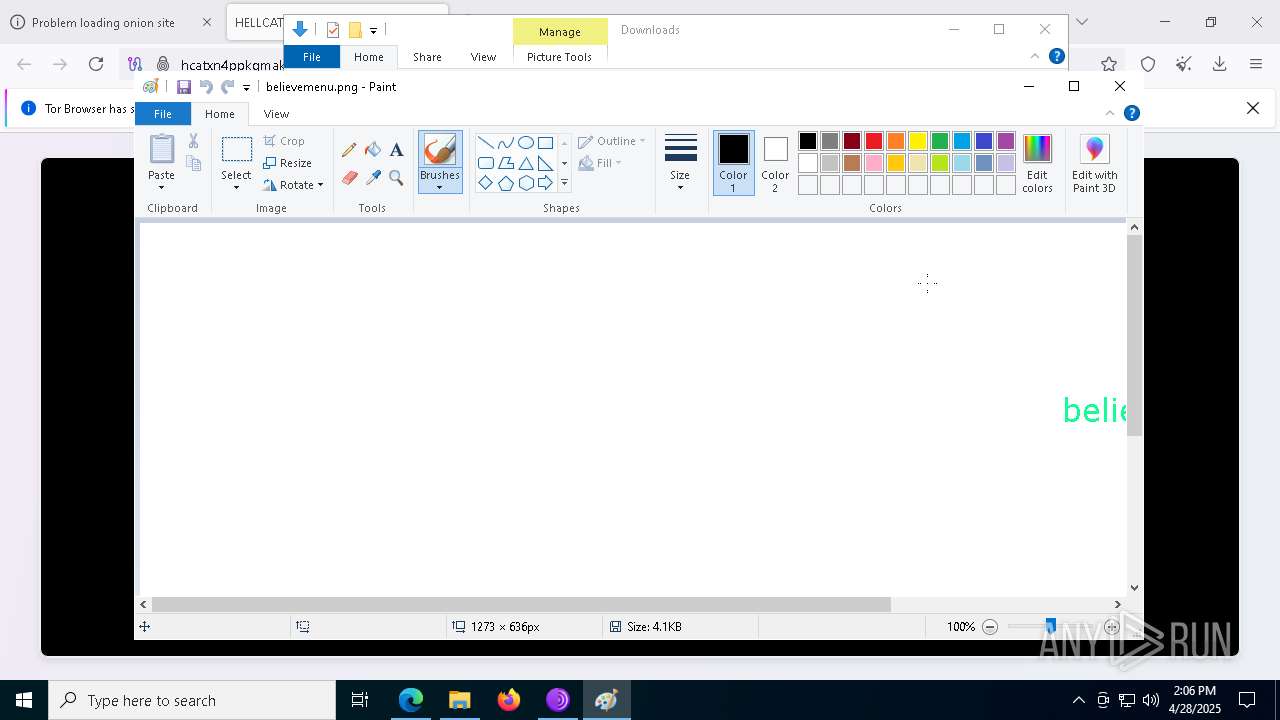The height and width of the screenshot is (720, 1280).
Task: Choose the Polygon shape
Action: [505, 163]
